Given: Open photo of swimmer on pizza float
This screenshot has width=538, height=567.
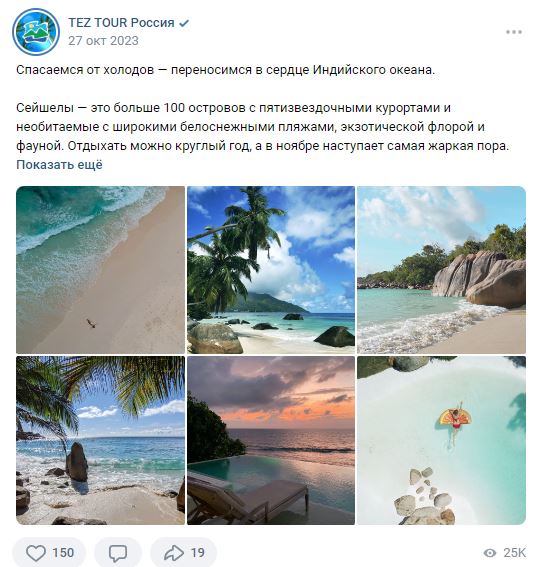Looking at the screenshot, I should (x=441, y=440).
